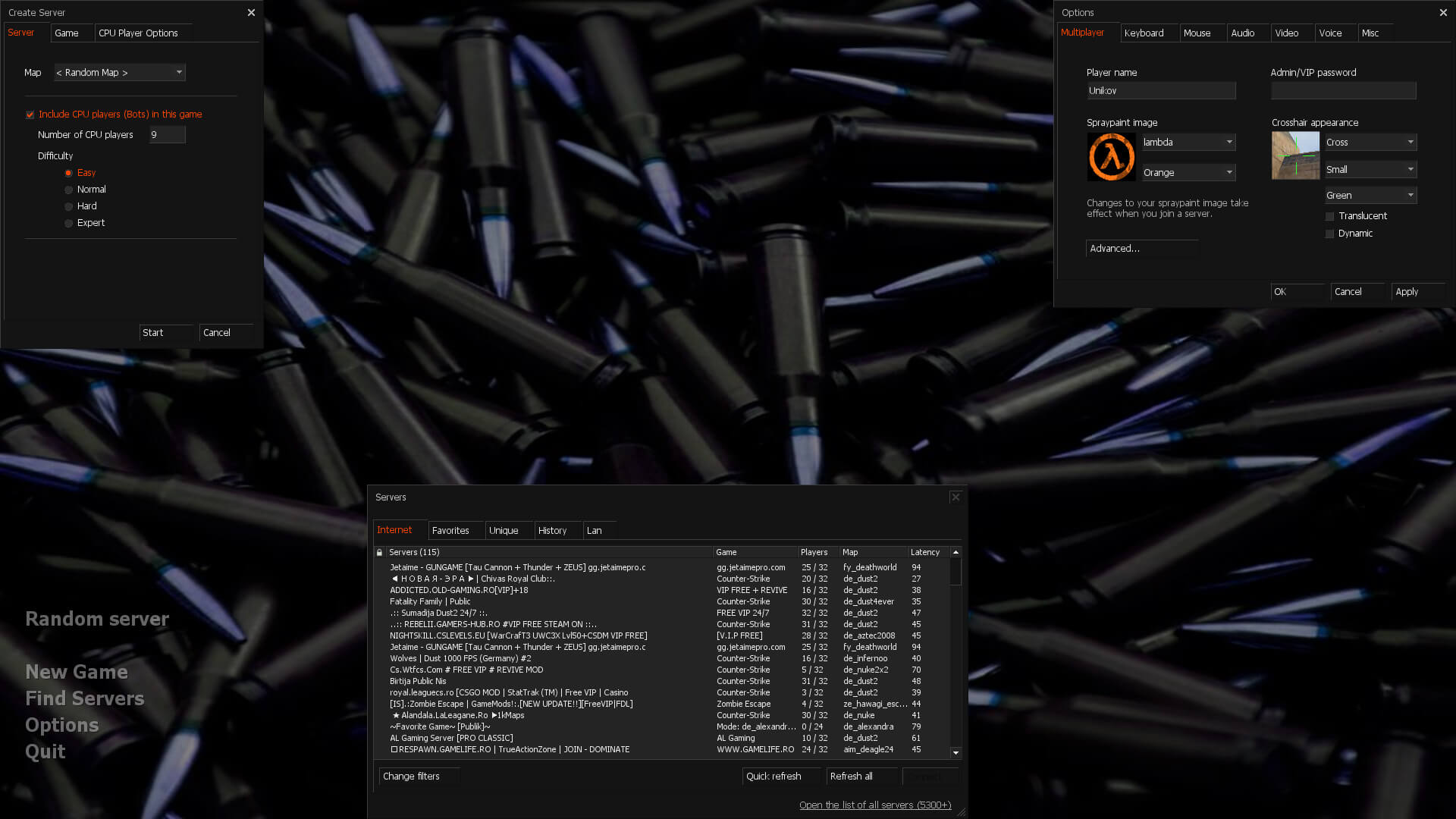Select AL Gaming Server [PRO CLASSIC] row
This screenshot has height=819, width=1456.
point(662,738)
